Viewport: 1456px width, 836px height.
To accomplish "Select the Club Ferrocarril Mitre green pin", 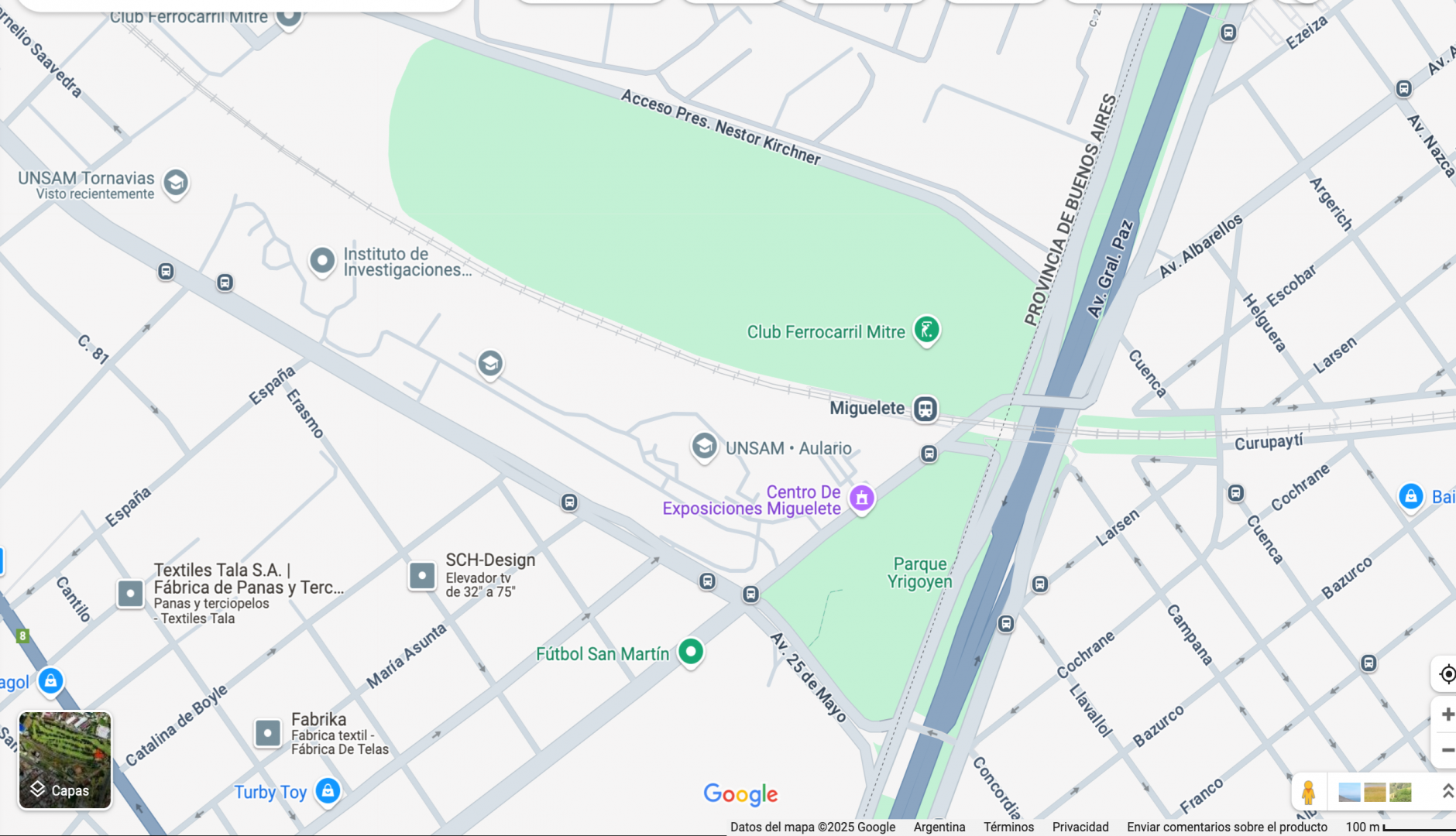I will click(x=926, y=331).
